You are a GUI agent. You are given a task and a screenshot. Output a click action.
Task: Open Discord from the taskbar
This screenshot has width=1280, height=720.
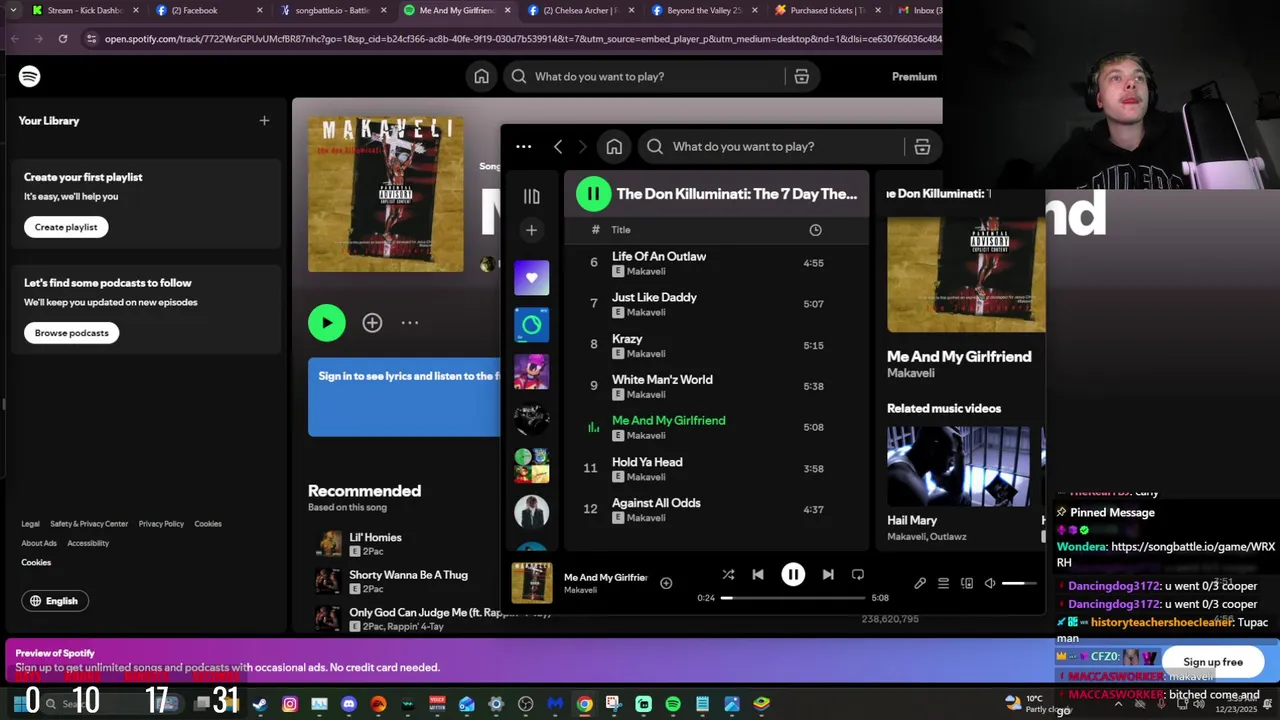click(349, 704)
